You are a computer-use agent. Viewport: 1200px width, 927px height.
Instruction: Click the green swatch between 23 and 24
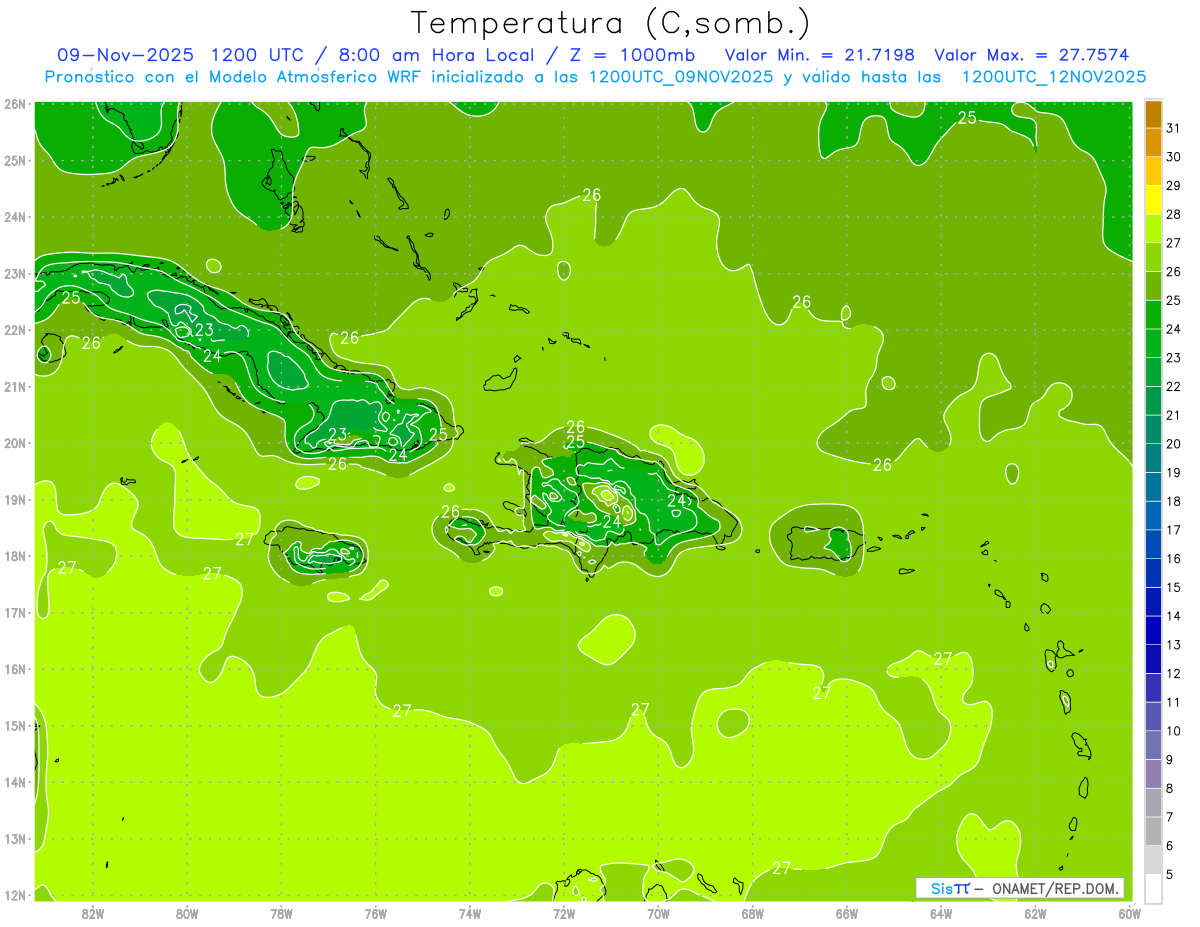(x=1153, y=343)
